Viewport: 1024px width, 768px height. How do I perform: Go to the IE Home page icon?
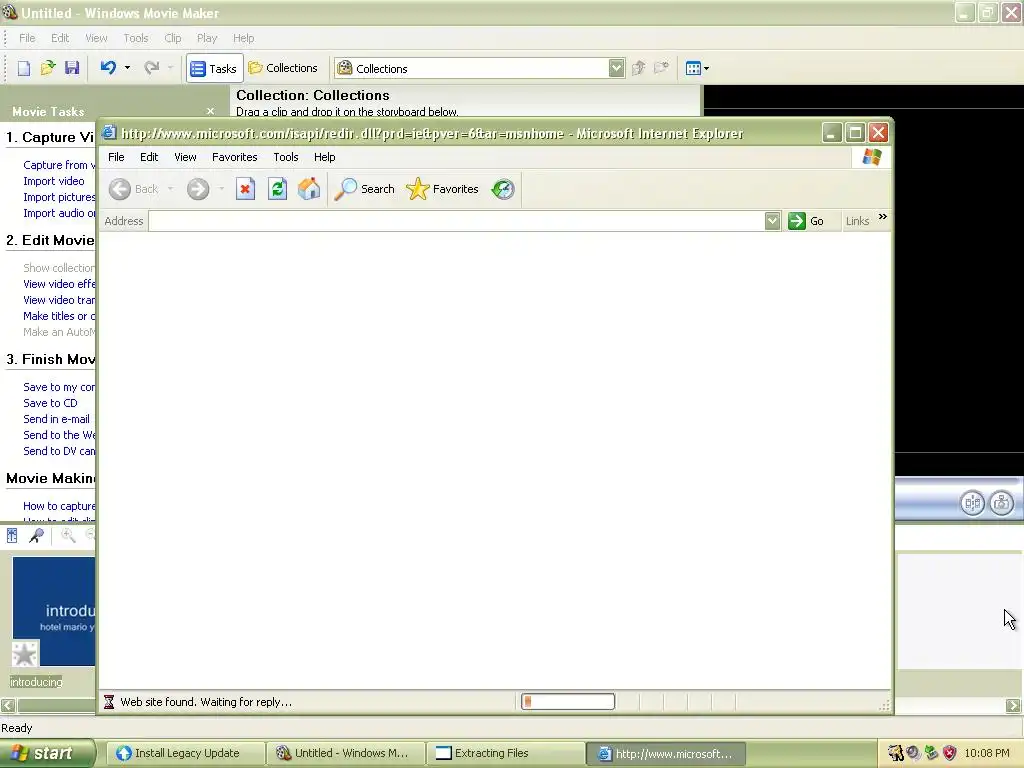point(309,189)
